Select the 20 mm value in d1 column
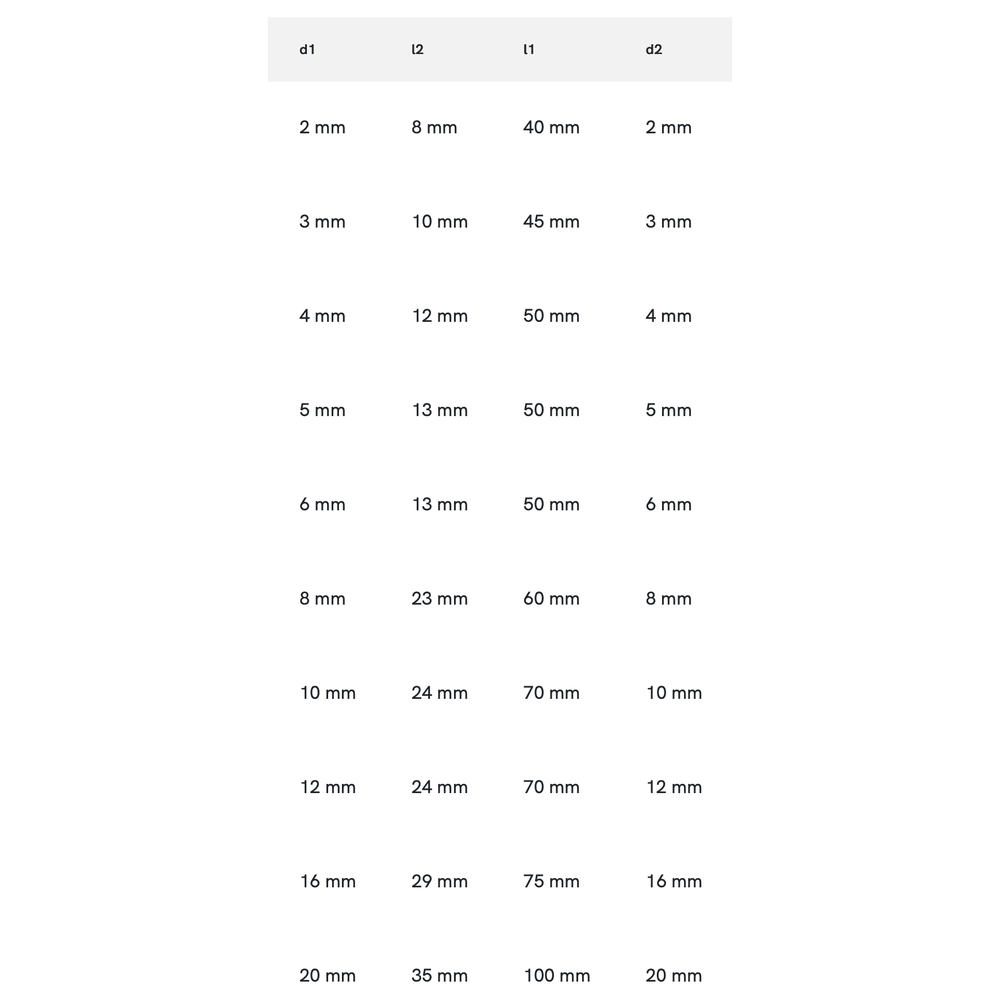Screen dimensions: 1000x1000 [x=327, y=975]
